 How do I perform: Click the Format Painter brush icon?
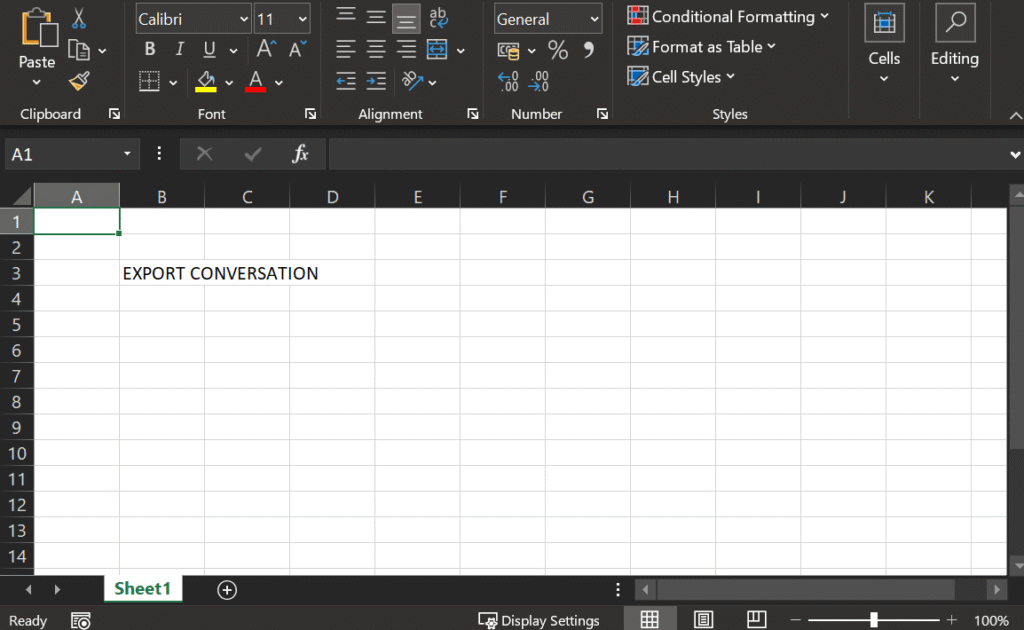pyautogui.click(x=79, y=81)
